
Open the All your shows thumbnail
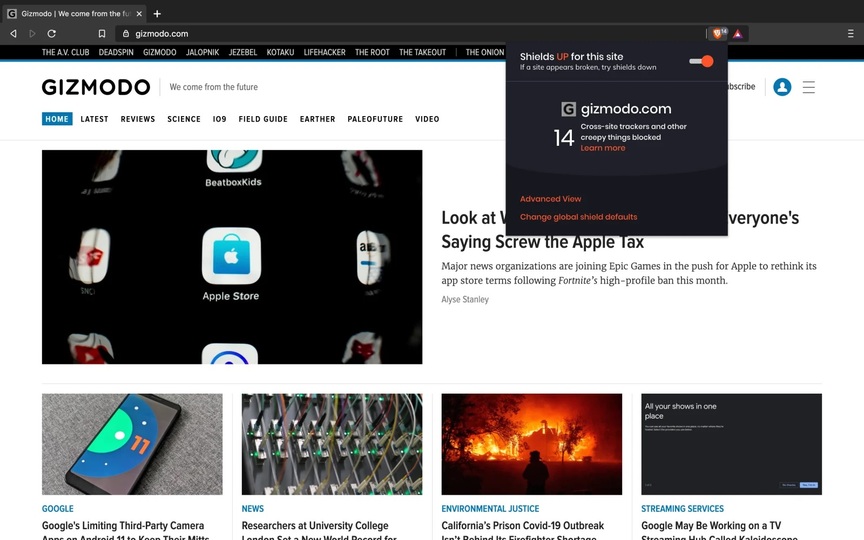(x=731, y=444)
